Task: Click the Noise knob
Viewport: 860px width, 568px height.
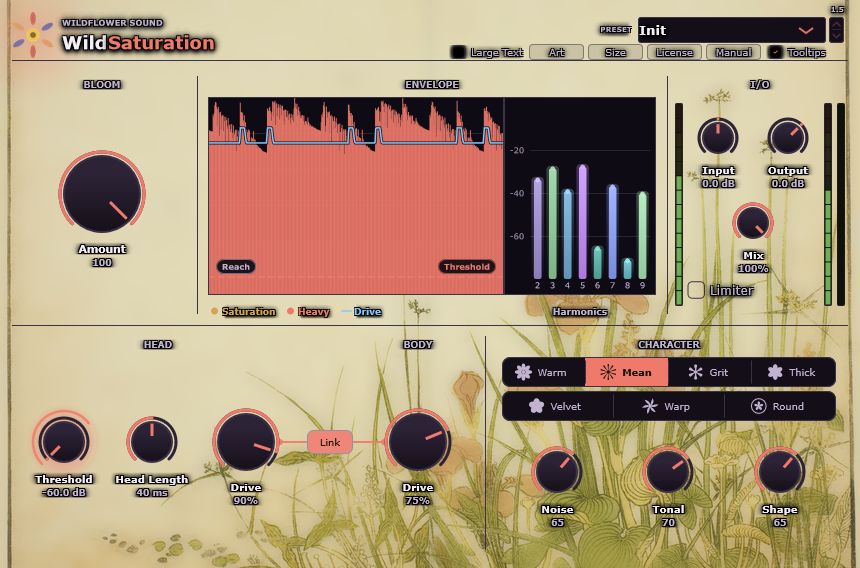Action: [557, 471]
